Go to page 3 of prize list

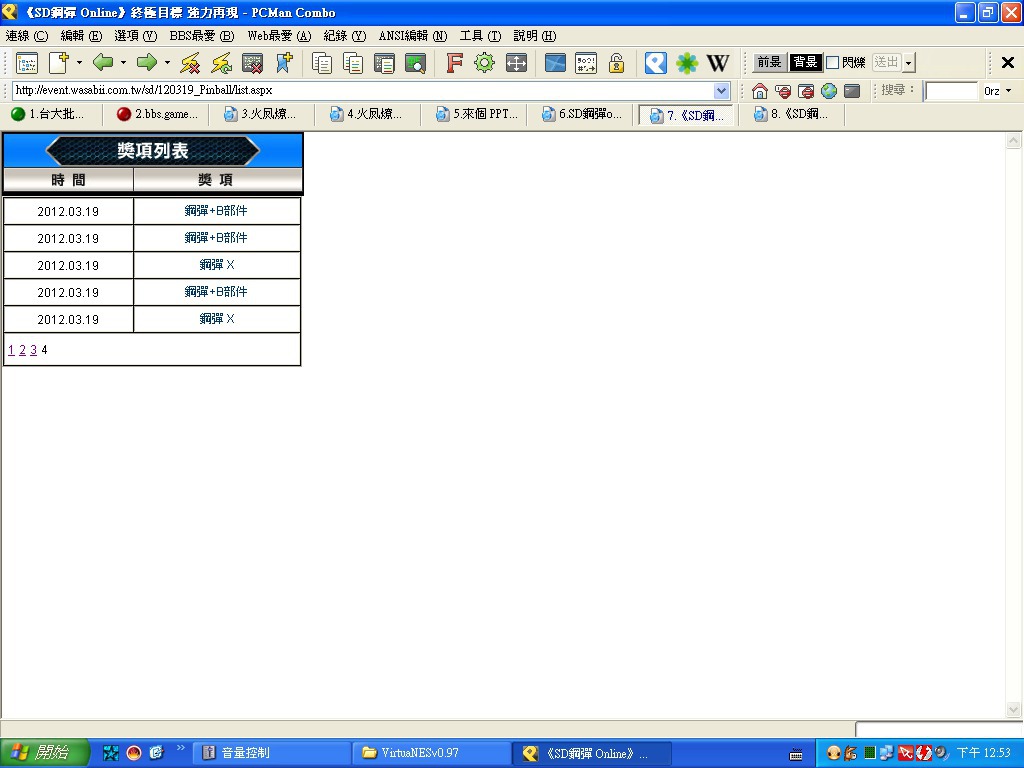33,350
